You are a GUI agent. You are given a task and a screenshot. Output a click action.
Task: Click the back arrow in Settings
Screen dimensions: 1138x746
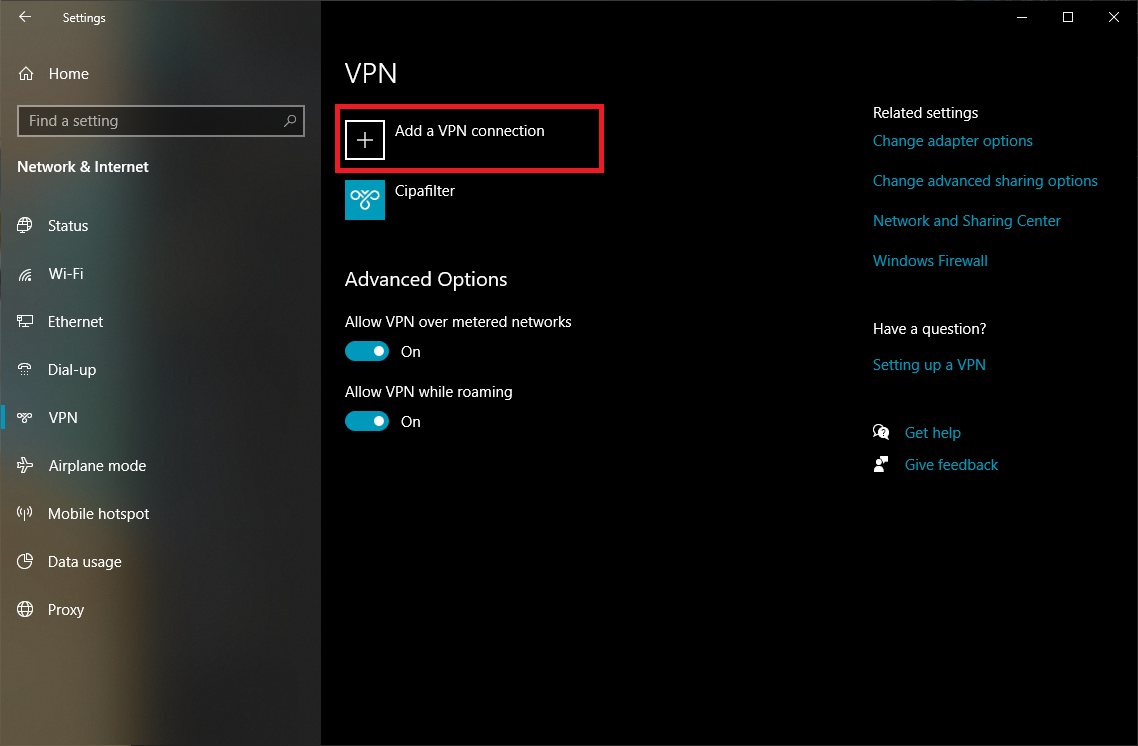(25, 17)
